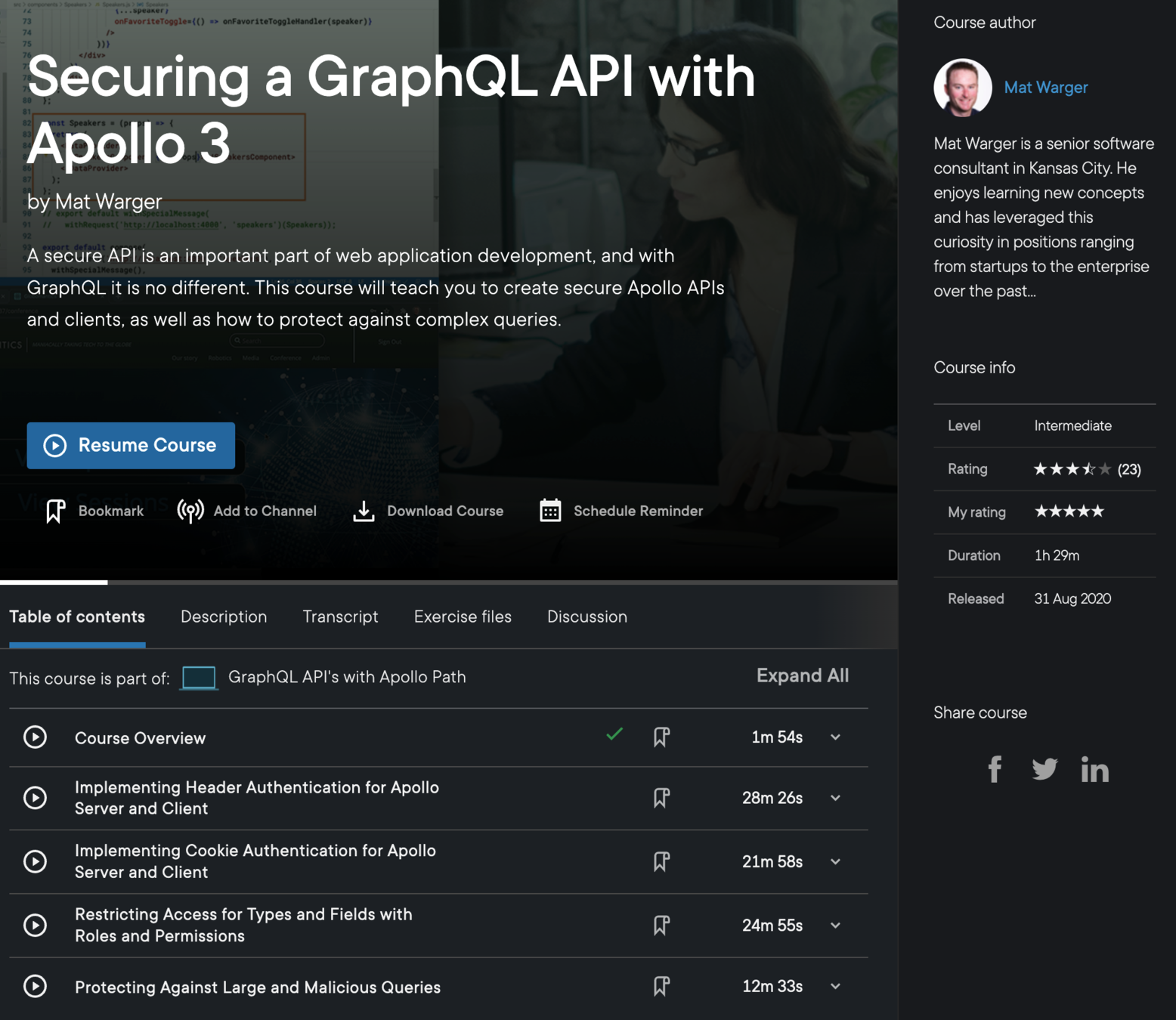Click the Bookmark icon below Resume Course
Viewport: 1176px width, 1020px height.
point(56,512)
